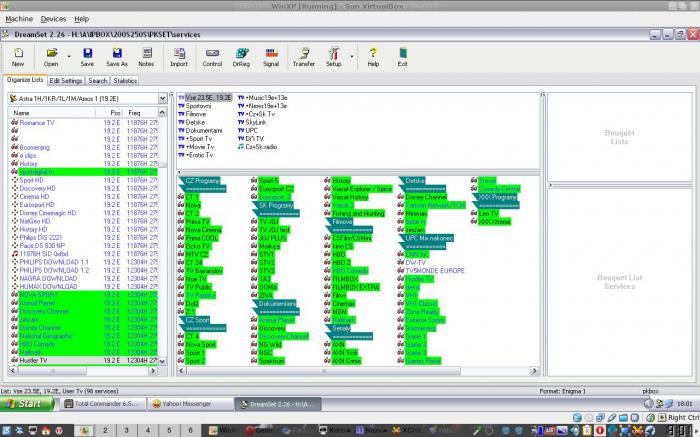Screen dimensions: 700x437
Task: Open the Notes tool
Action: [146, 57]
